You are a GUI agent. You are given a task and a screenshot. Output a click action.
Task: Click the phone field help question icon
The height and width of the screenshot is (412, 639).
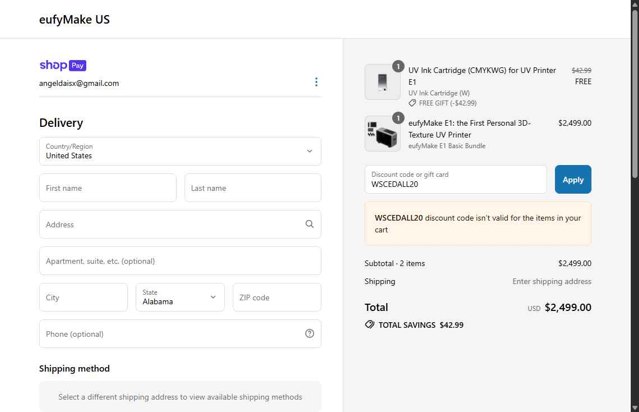(x=310, y=334)
